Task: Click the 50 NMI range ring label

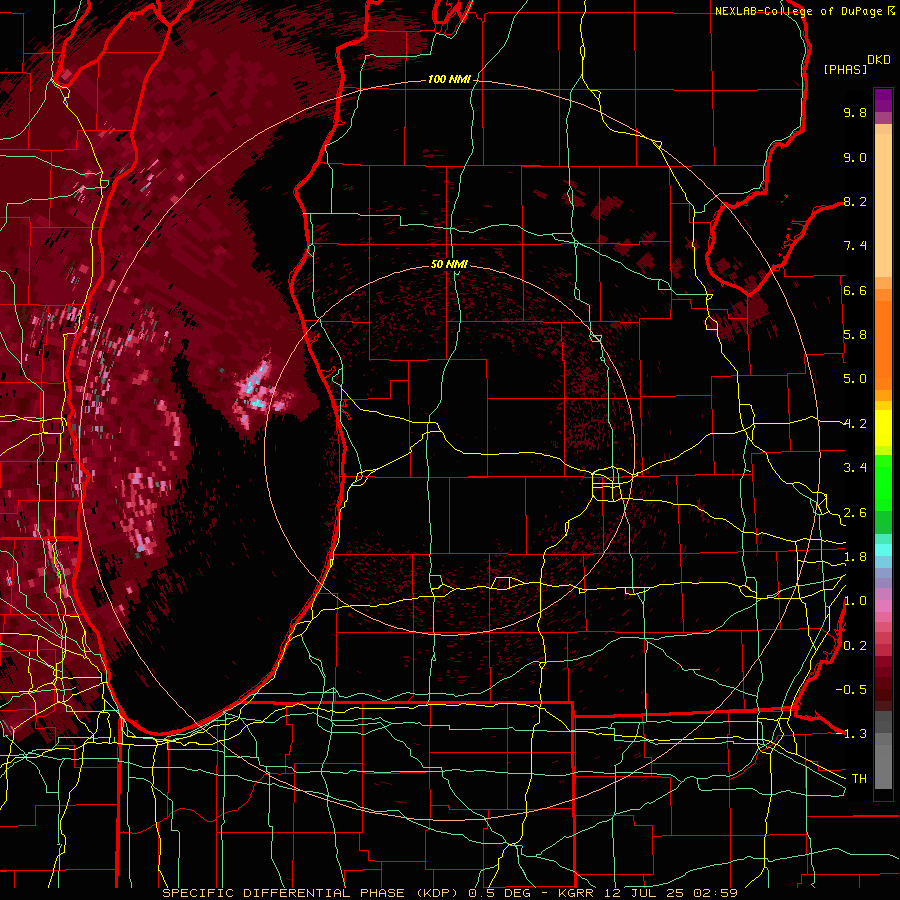Action: point(449,264)
